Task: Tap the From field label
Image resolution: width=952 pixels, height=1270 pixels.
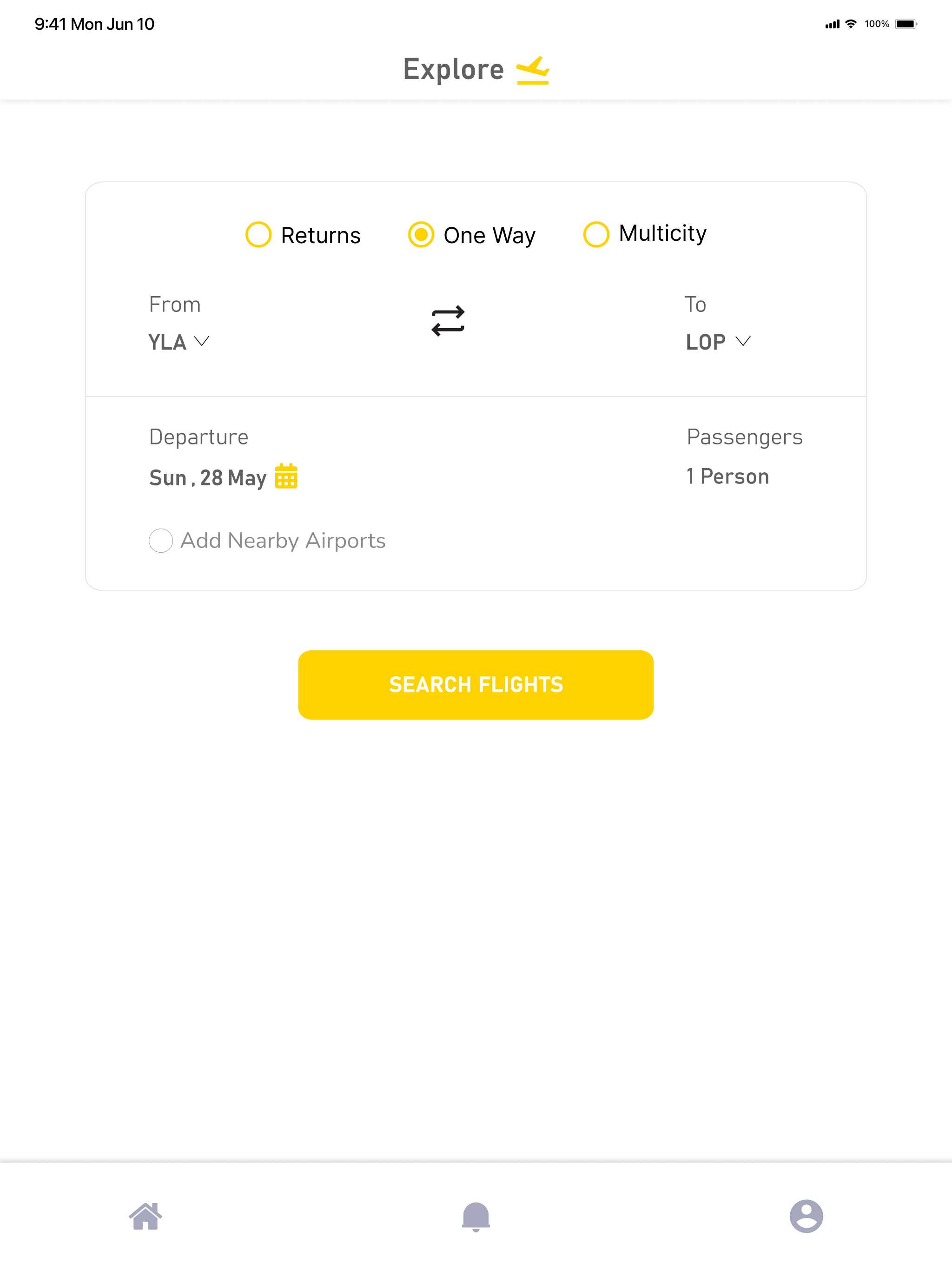Action: (175, 305)
